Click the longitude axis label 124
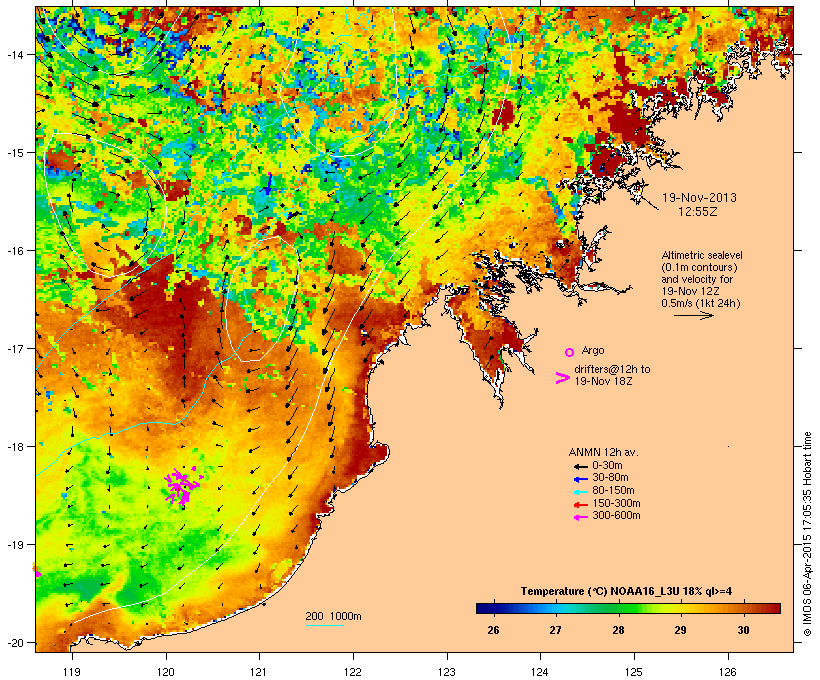Viewport: 820px width, 680px height. [540, 672]
